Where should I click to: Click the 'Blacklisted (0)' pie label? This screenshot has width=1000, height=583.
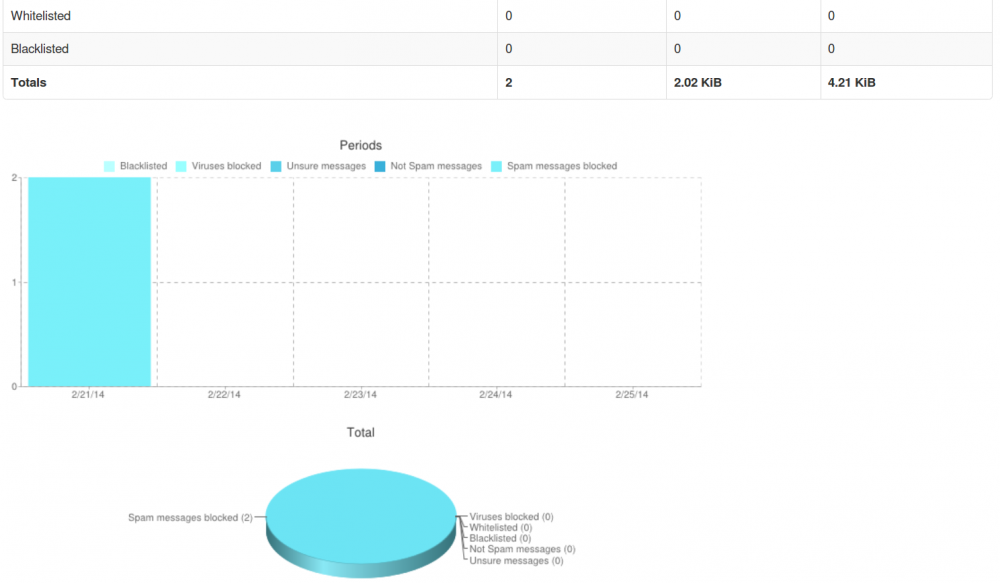point(500,539)
